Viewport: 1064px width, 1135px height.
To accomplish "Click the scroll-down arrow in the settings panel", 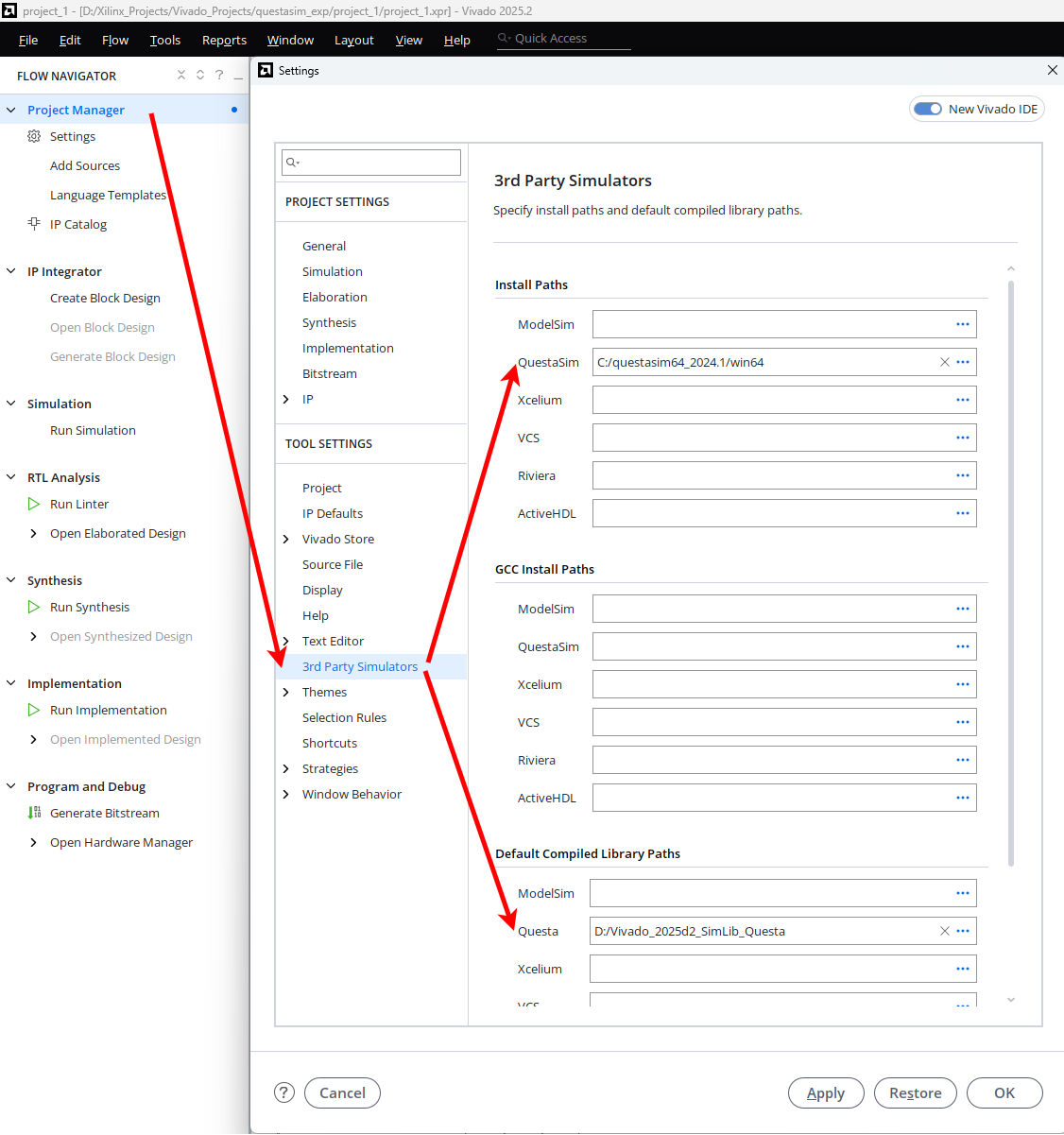I will pos(1011,999).
